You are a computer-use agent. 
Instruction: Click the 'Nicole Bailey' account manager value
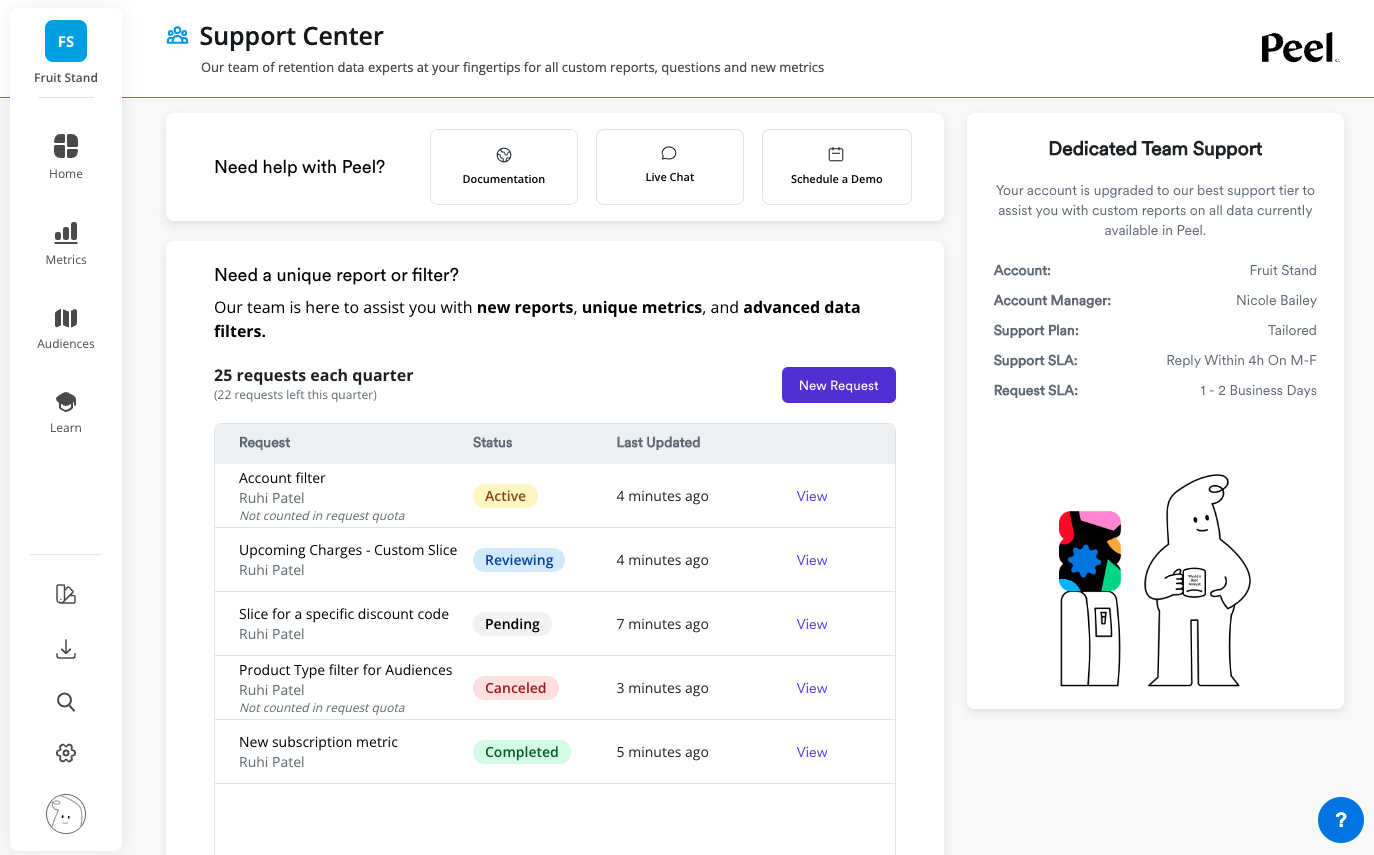click(1276, 300)
